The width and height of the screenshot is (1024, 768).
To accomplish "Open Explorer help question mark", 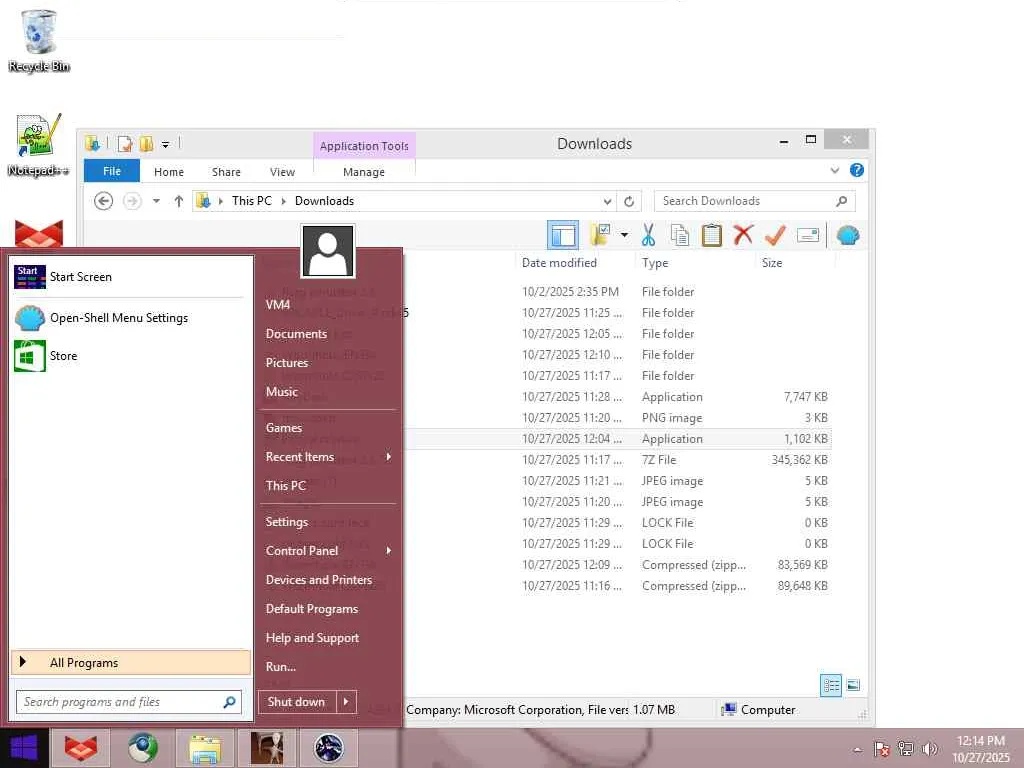I will tap(857, 170).
